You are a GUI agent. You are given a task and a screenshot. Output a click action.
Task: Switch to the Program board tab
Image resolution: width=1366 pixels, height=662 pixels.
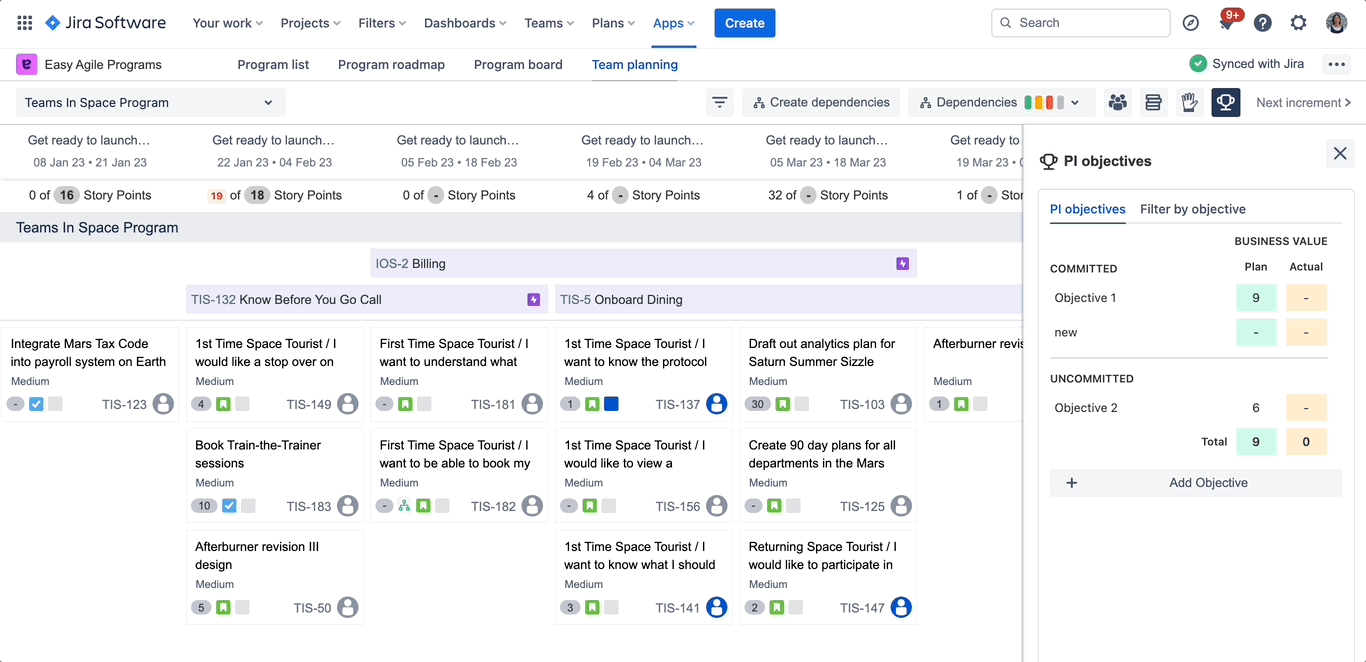click(518, 65)
